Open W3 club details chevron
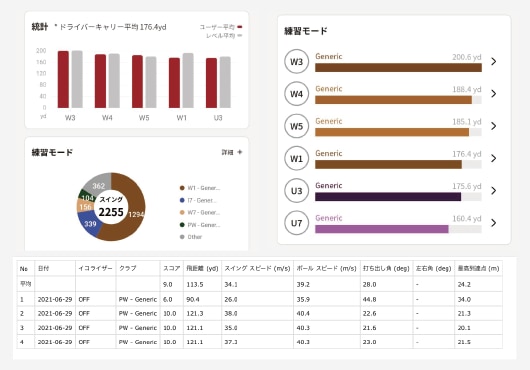This screenshot has width=530, height=370. [x=493, y=61]
